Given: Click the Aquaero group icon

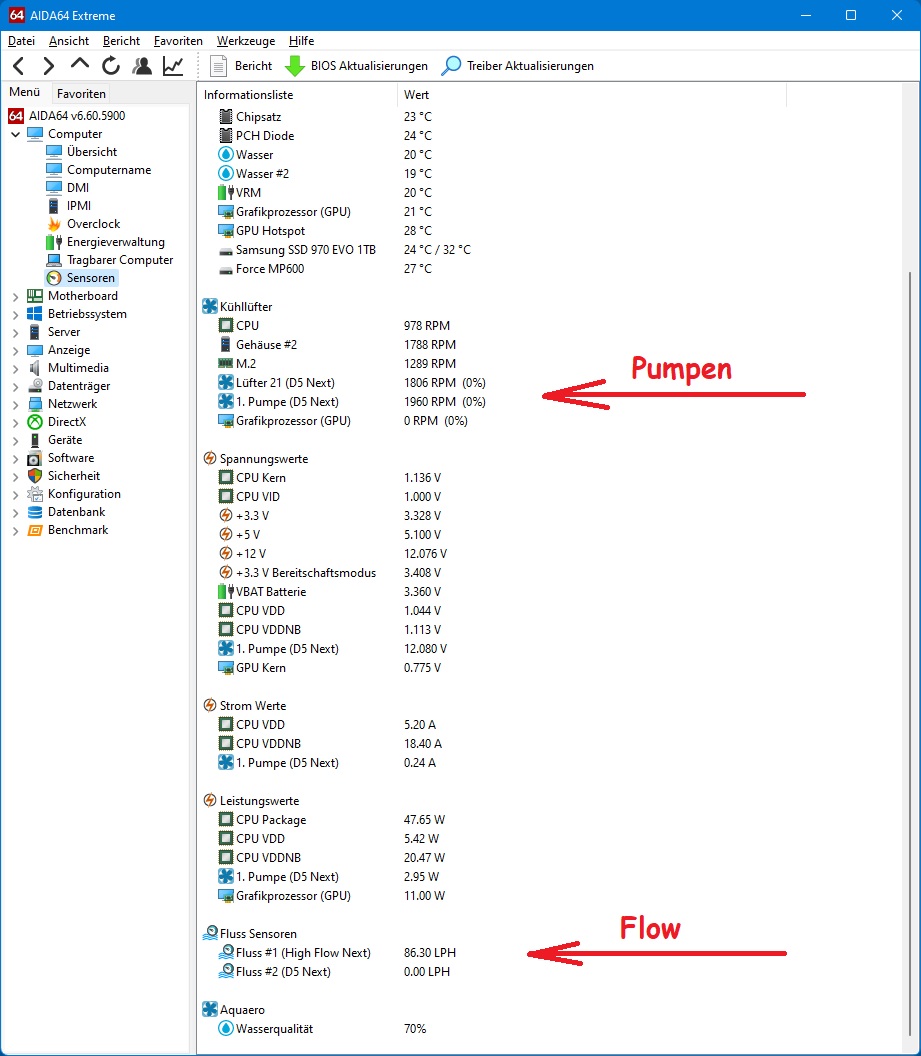Looking at the screenshot, I should tap(210, 1010).
